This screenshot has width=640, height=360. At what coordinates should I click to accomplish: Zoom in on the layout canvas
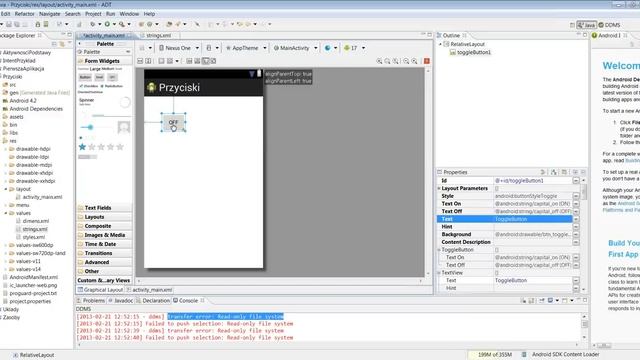414,61
